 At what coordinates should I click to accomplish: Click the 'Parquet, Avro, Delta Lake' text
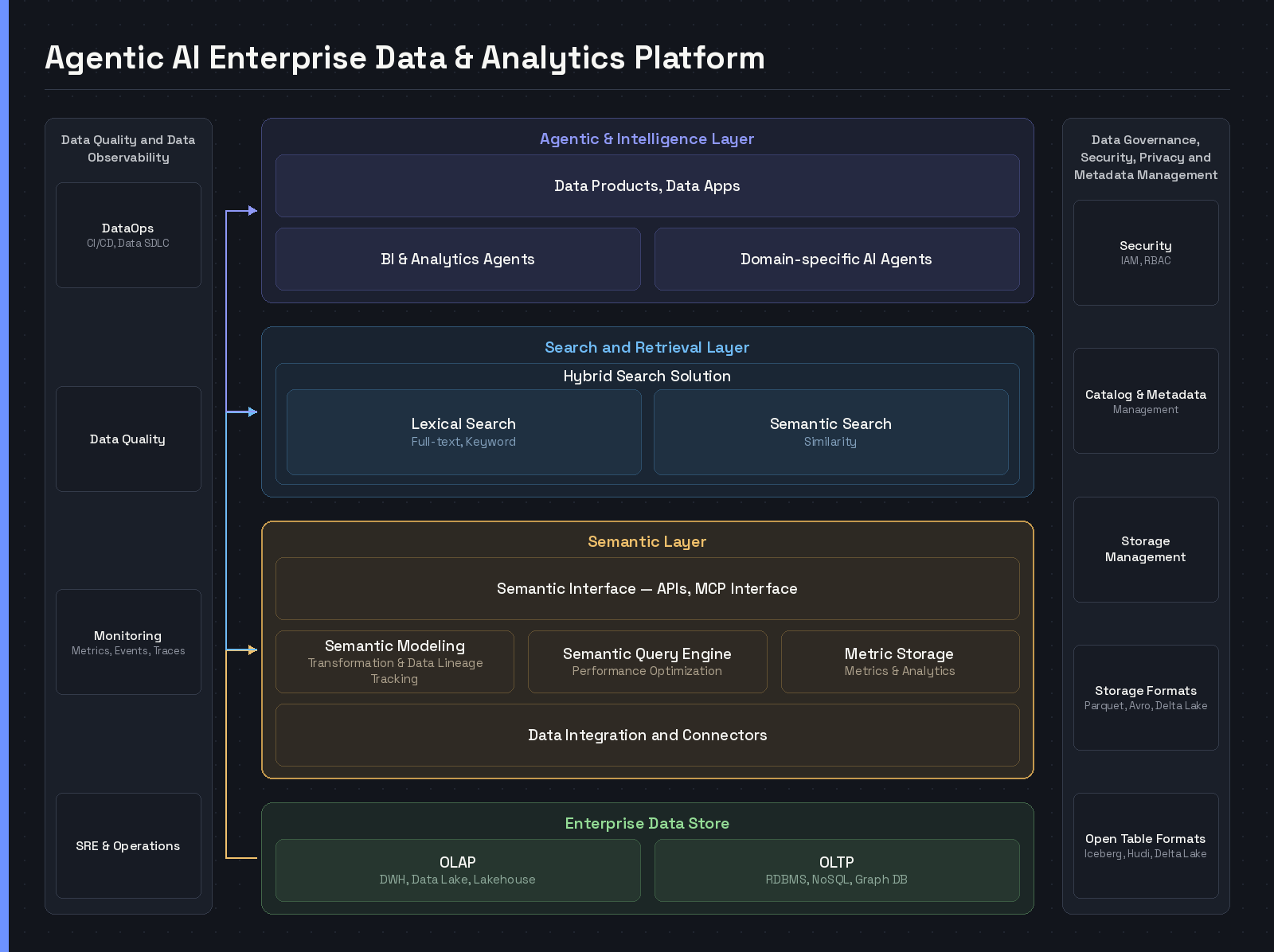[1146, 706]
